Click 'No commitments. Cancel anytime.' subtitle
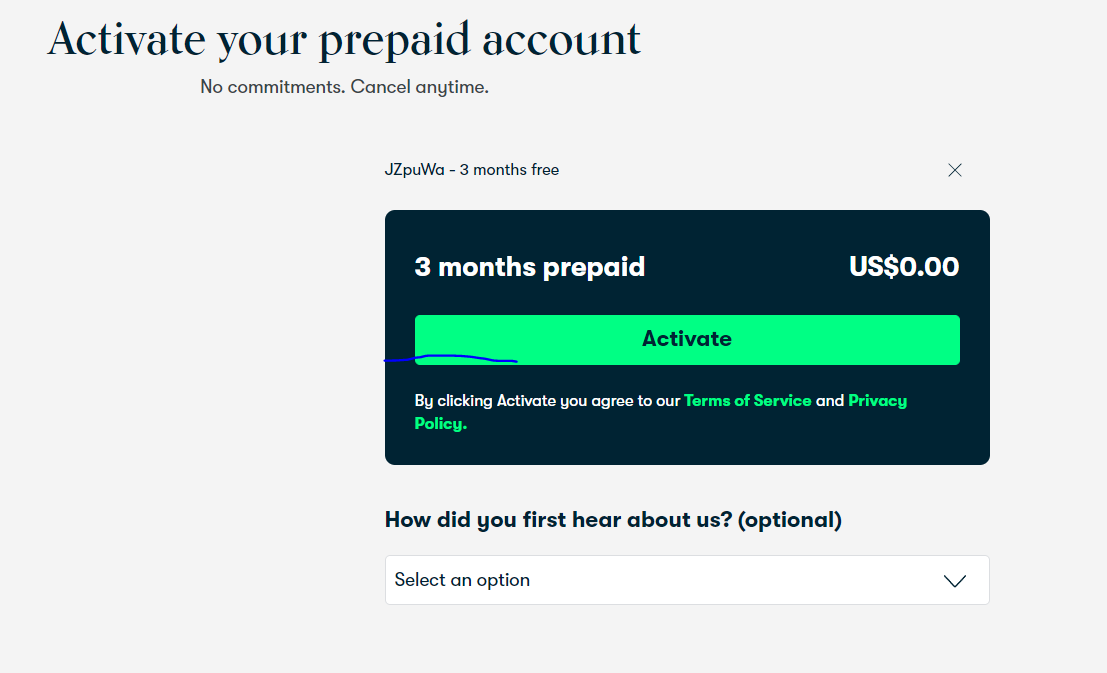 point(344,87)
